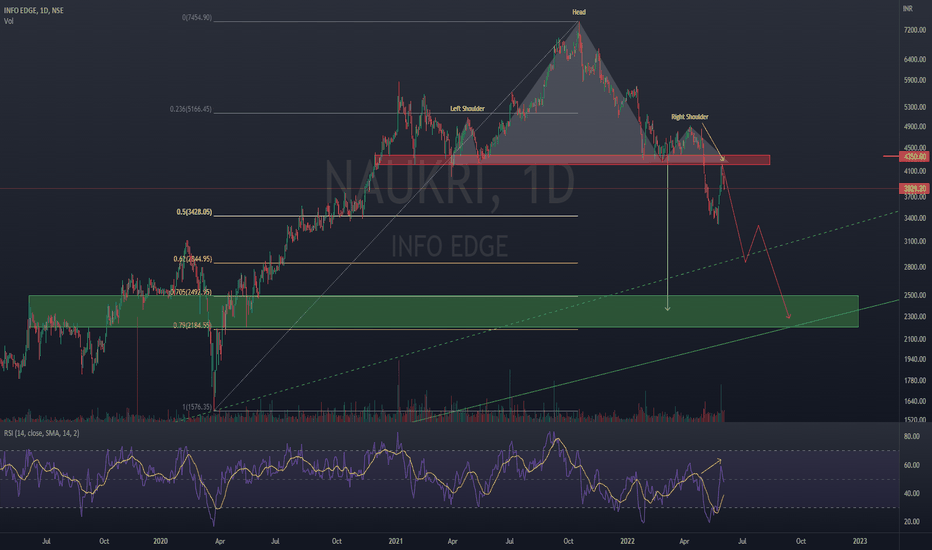Screen dimensions: 932x550
Task: Select the 1780.00 price scale value
Action: pos(915,381)
